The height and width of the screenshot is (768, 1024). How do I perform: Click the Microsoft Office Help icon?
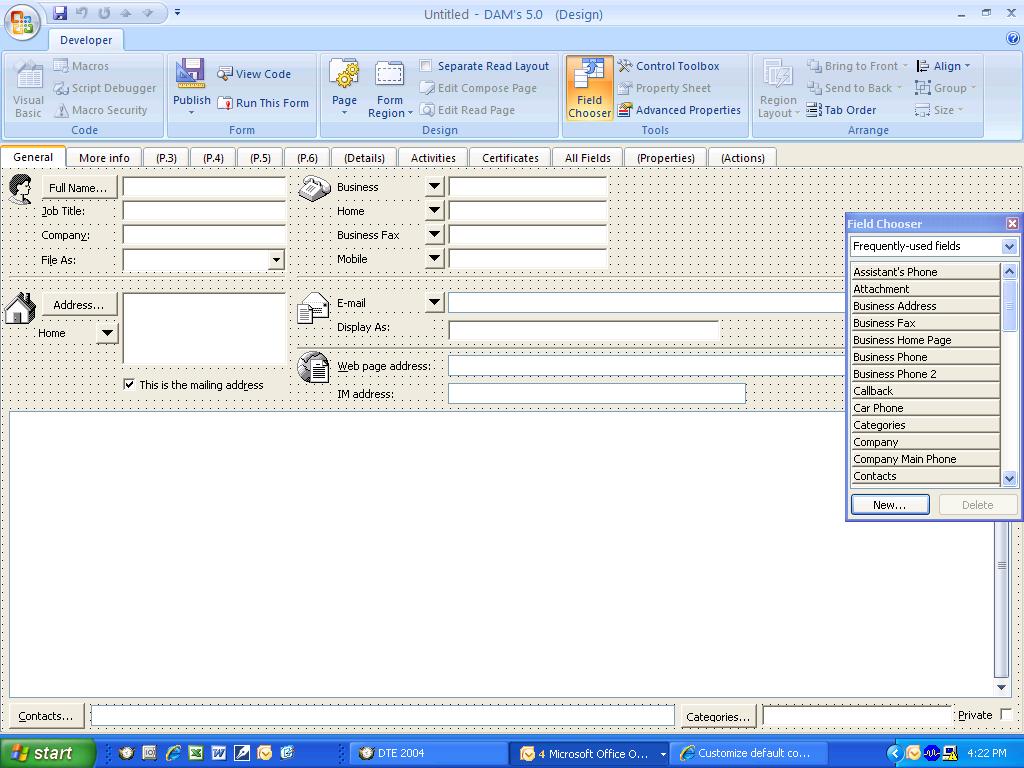[1013, 39]
